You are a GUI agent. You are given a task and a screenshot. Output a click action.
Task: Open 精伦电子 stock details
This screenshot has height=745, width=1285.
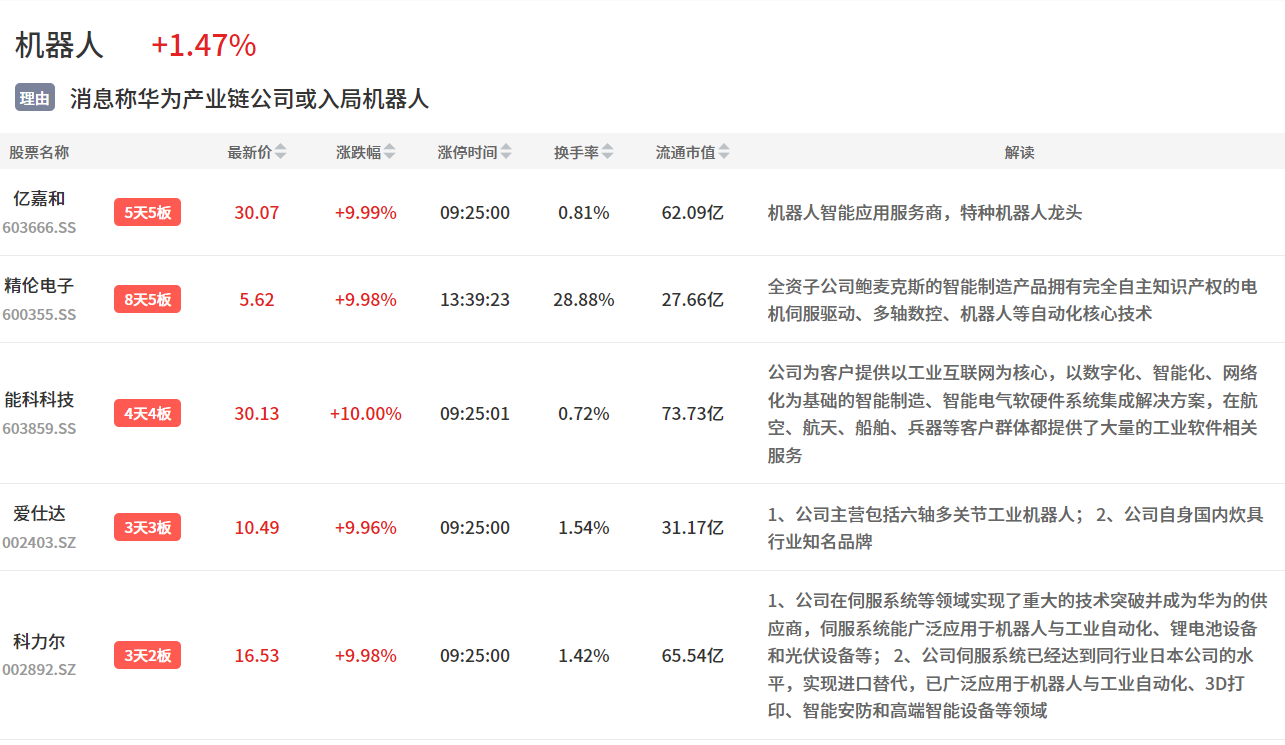pyautogui.click(x=39, y=285)
